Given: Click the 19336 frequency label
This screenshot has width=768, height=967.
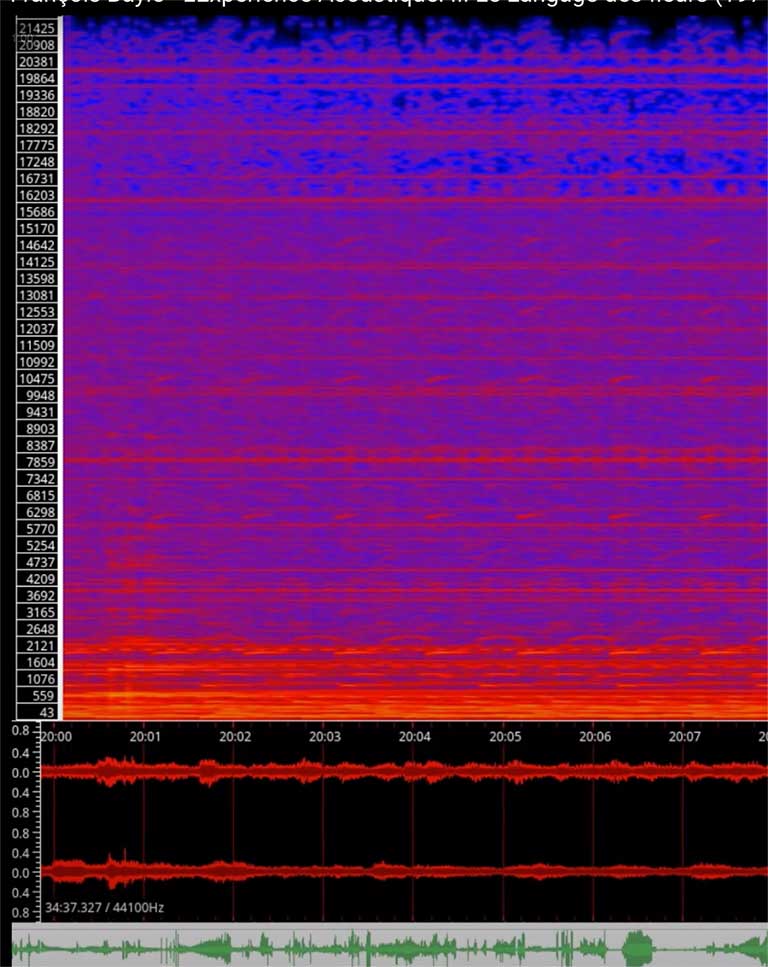Looking at the screenshot, I should [x=37, y=95].
